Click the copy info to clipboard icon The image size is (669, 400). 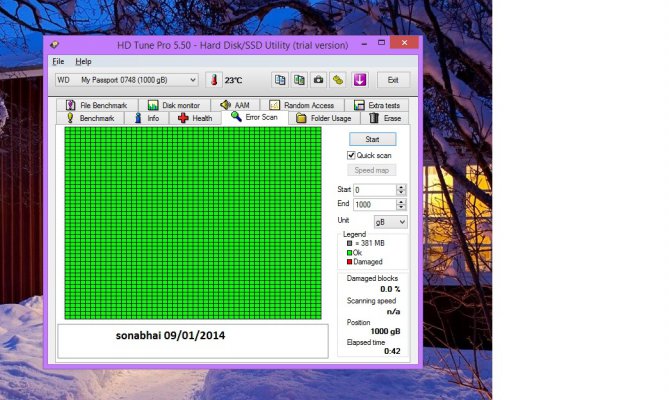click(x=280, y=80)
